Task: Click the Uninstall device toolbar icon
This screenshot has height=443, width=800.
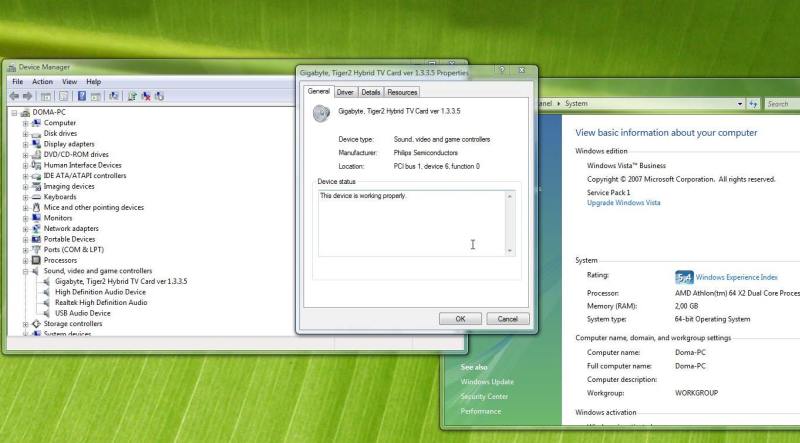Action: click(146, 96)
